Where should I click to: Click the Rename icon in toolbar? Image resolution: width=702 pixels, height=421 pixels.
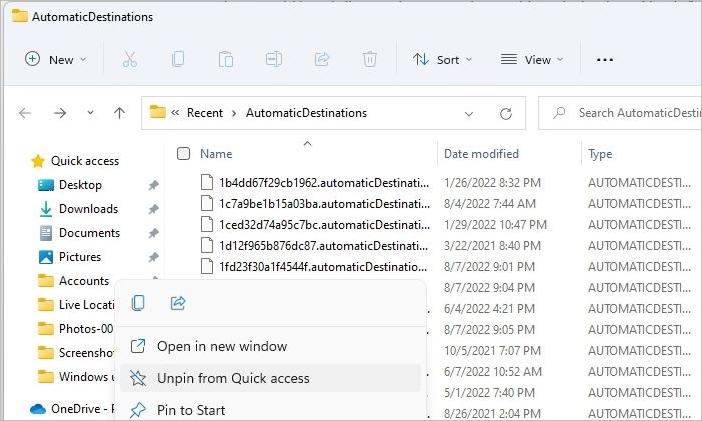tap(274, 59)
